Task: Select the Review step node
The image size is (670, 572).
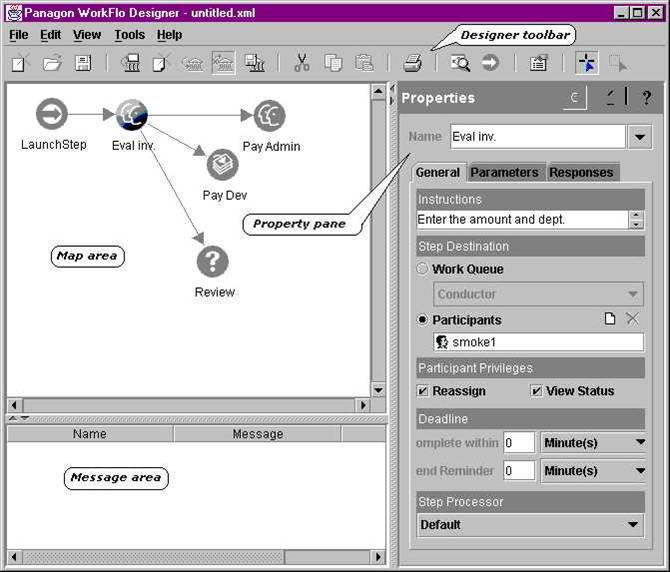Action: (x=212, y=262)
